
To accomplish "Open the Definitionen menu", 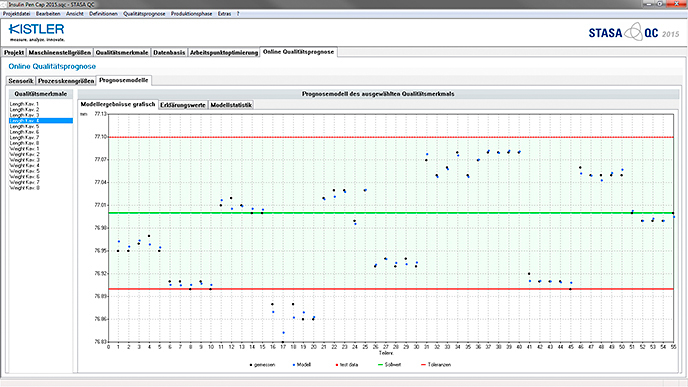I will [x=103, y=14].
